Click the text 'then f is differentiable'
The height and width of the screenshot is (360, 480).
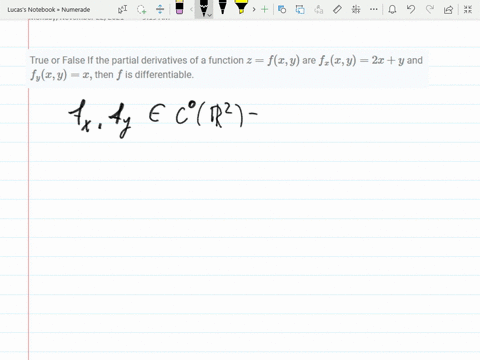(144, 75)
